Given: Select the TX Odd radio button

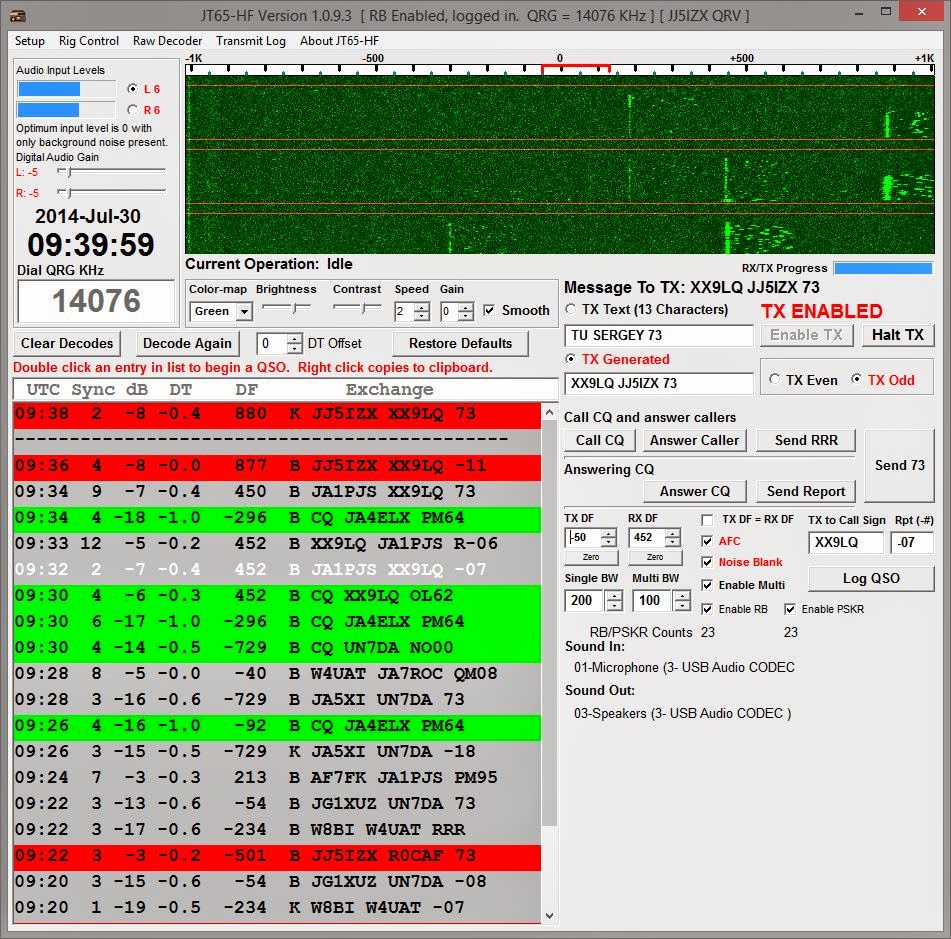Looking at the screenshot, I should [x=856, y=379].
